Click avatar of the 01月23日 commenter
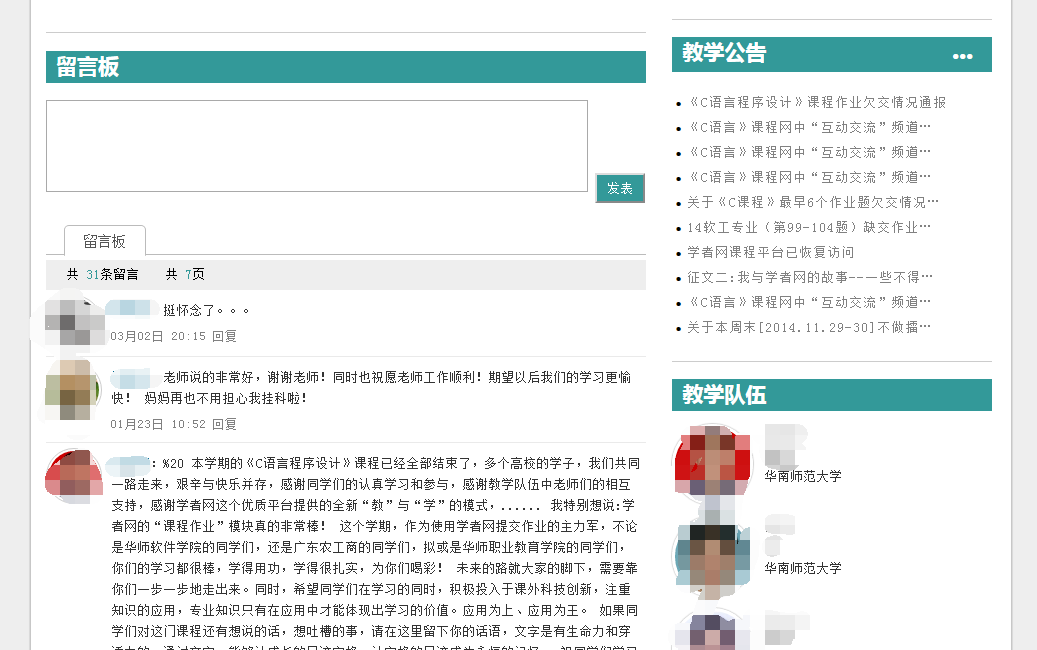1037x650 pixels. tap(74, 390)
